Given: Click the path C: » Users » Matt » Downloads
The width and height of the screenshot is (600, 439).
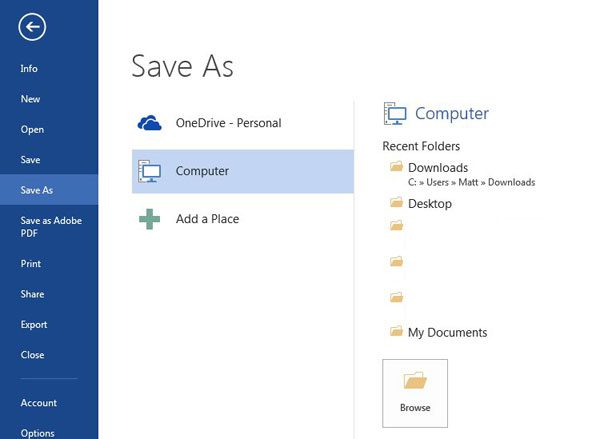Looking at the screenshot, I should pos(471,182).
